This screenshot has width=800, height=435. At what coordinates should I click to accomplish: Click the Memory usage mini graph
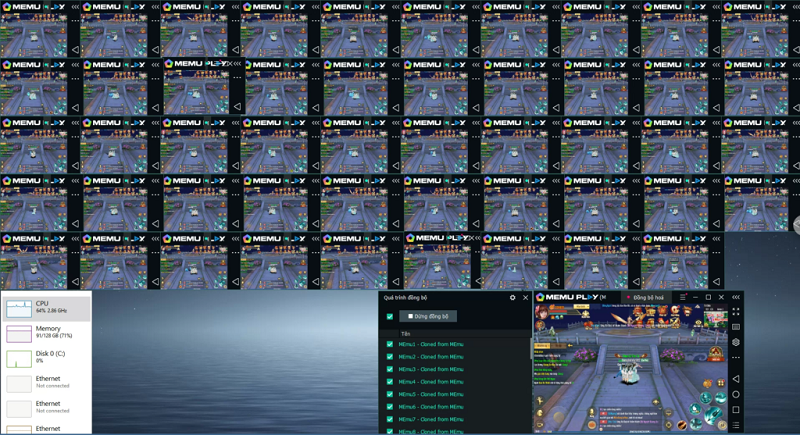tap(19, 334)
